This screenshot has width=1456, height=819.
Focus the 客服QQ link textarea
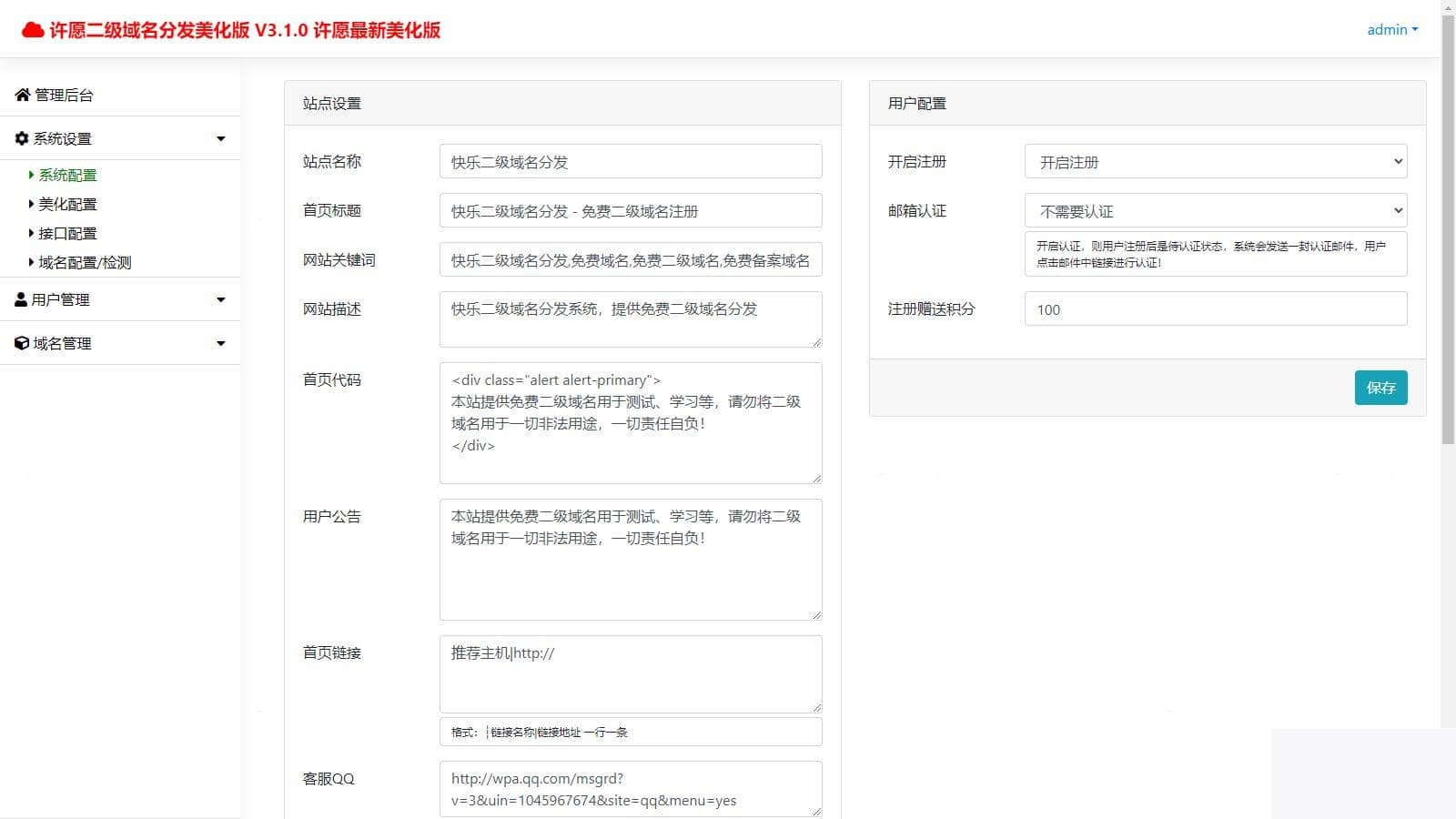tap(630, 788)
